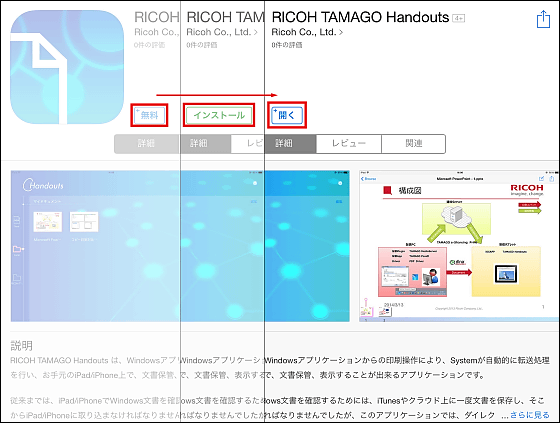Viewport: 560px width, 423px height.
Task: Switch to the レビュー tab
Action: tap(349, 144)
